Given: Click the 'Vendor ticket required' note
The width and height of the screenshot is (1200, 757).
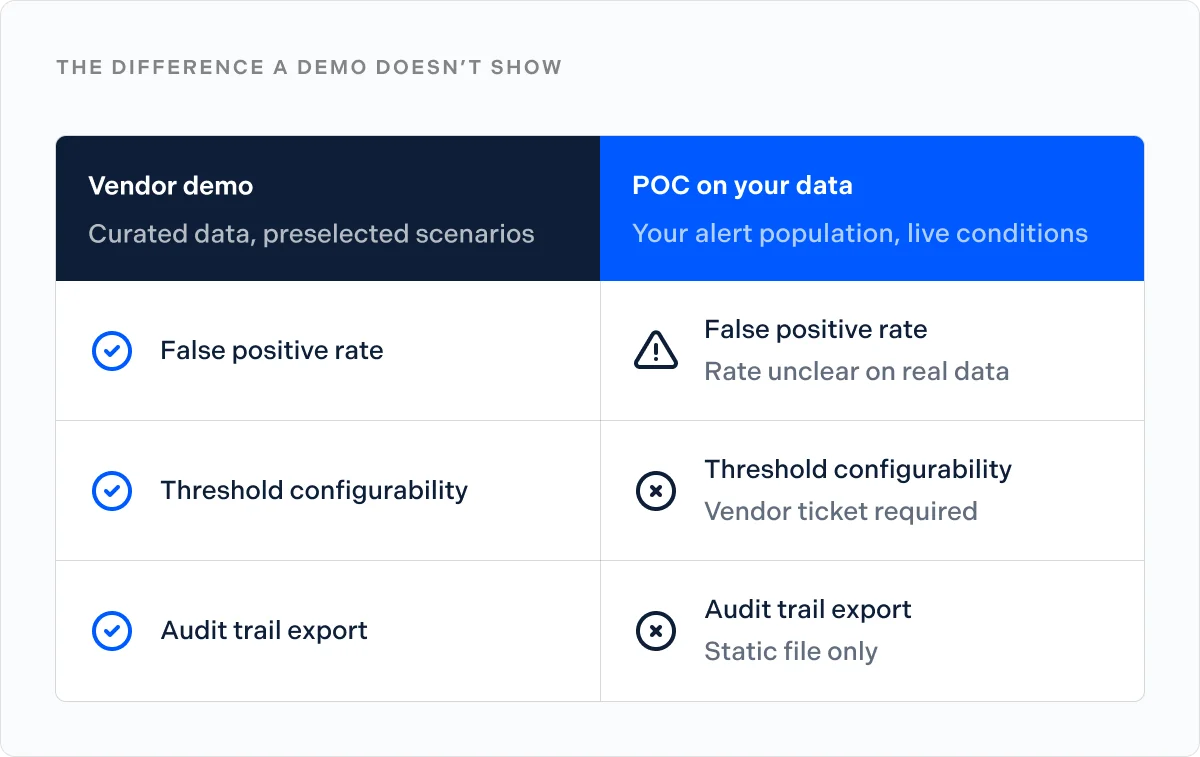Looking at the screenshot, I should pyautogui.click(x=841, y=512).
